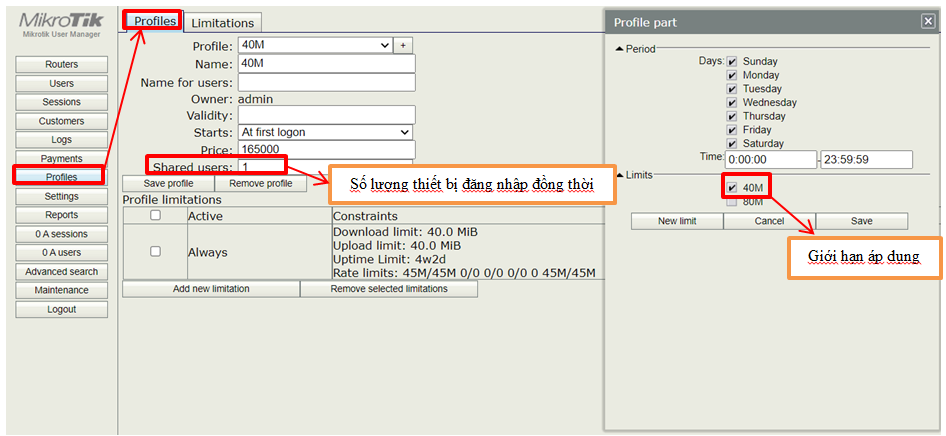Uncheck the 40M limit checkbox
Viewport: 946px width, 436px height.
click(x=732, y=187)
